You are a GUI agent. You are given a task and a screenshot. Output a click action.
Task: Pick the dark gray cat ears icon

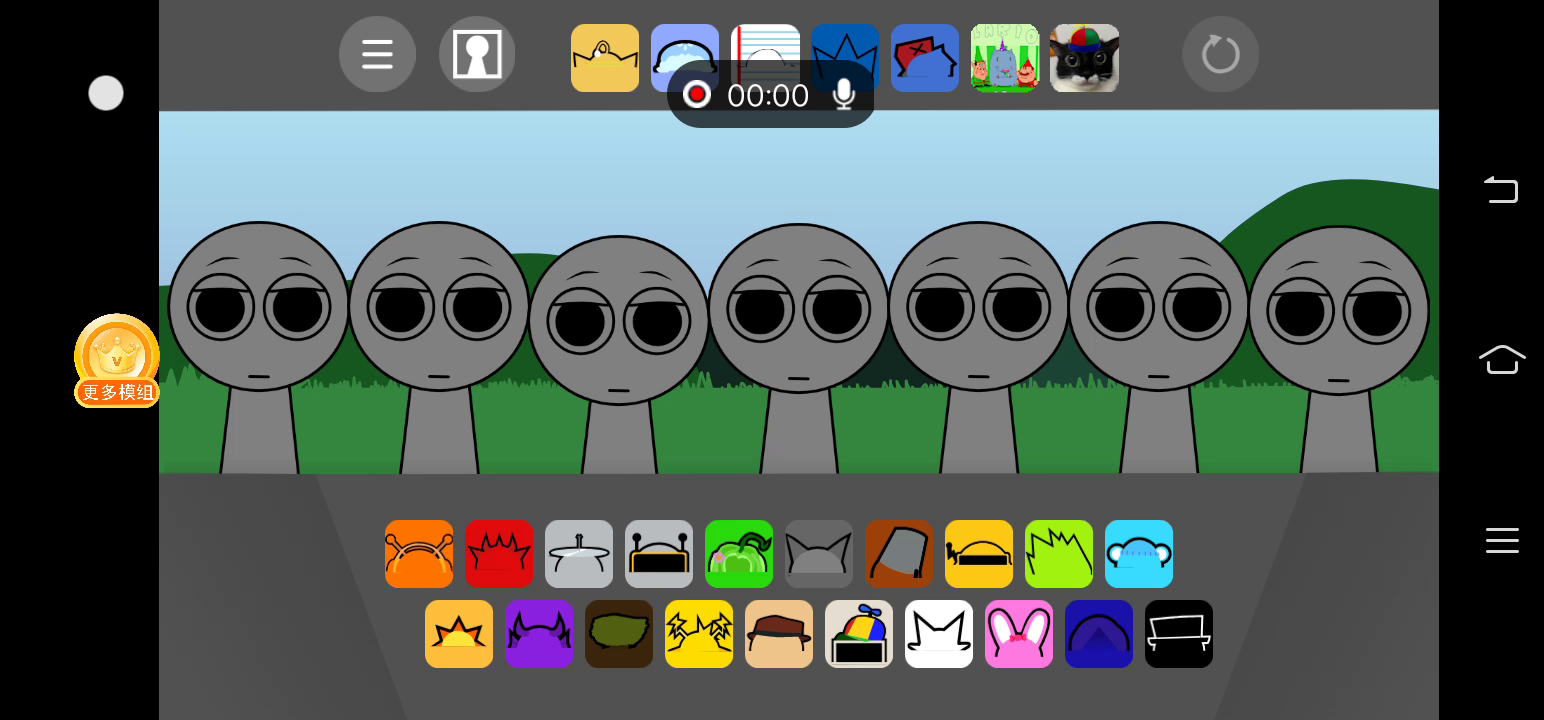[819, 554]
